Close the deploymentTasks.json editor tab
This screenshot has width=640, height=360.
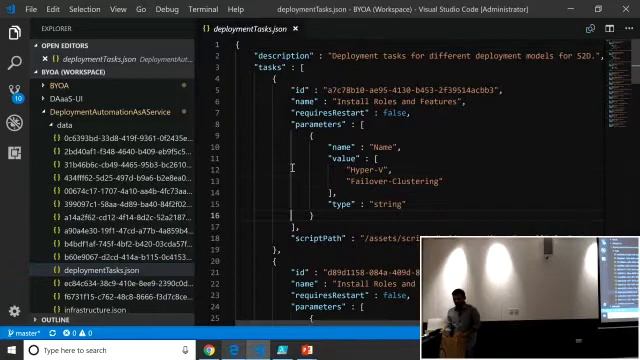(x=296, y=29)
